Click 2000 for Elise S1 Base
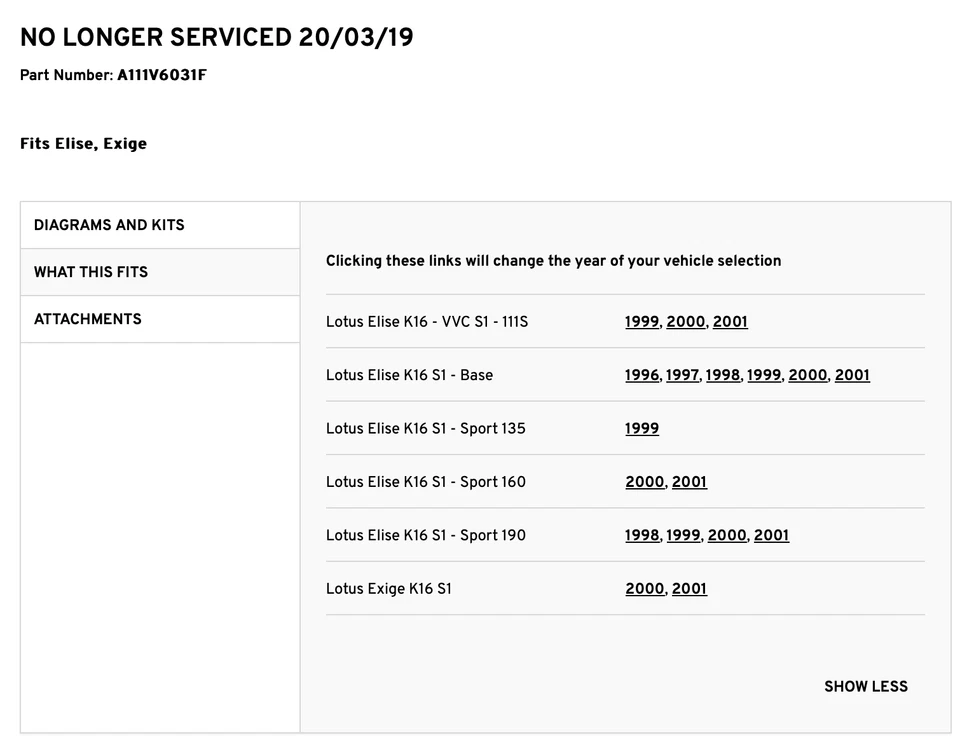 [x=807, y=375]
